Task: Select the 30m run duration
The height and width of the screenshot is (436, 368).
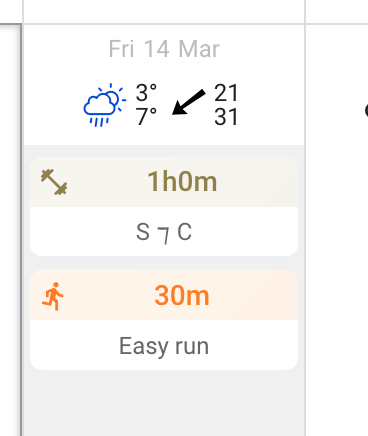Action: point(182,296)
